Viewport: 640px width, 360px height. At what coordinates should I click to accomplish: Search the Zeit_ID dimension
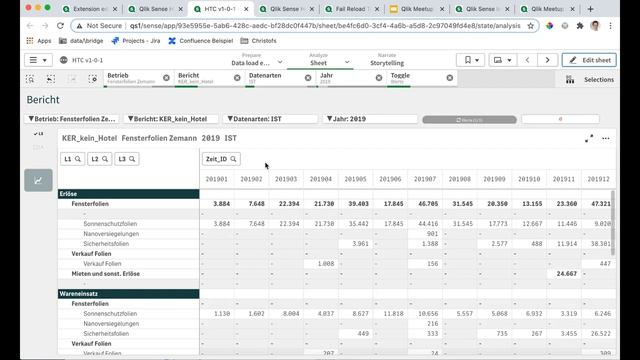(x=221, y=159)
